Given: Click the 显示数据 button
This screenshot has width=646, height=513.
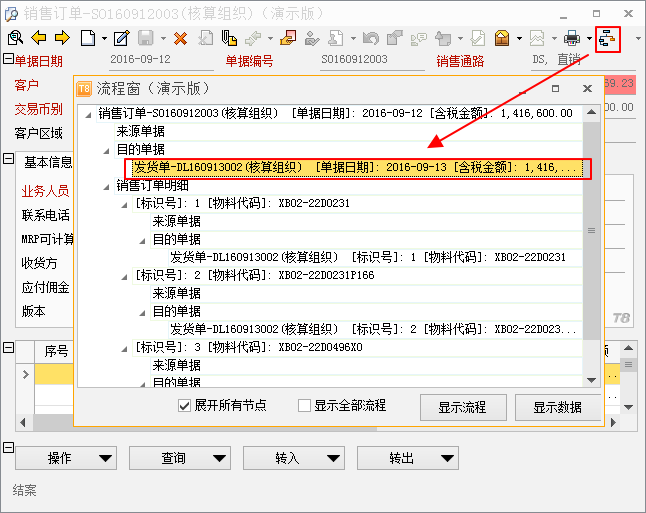Looking at the screenshot, I should point(557,407).
